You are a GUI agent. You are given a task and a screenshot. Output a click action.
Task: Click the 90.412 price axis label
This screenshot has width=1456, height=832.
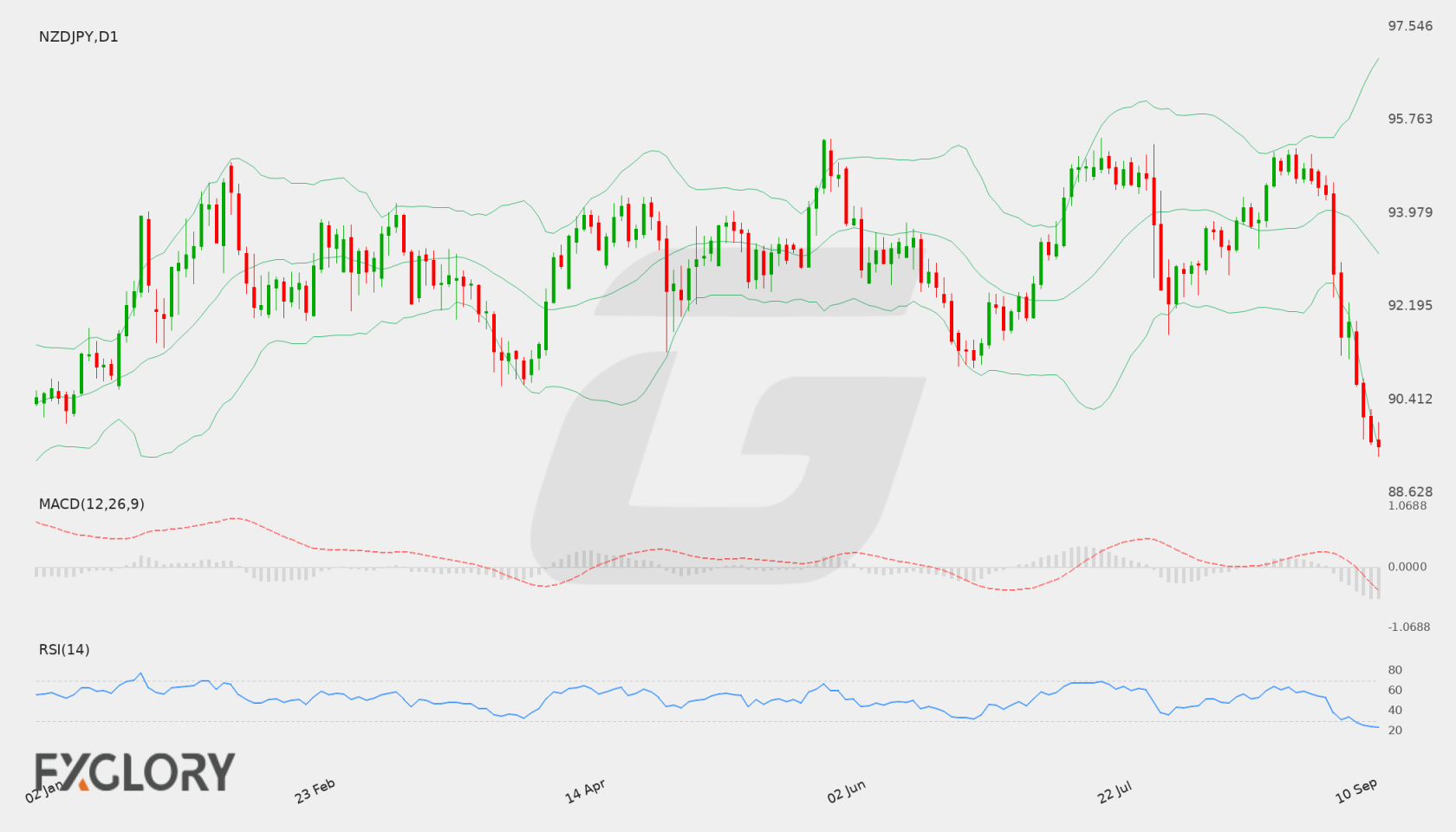coord(1410,399)
